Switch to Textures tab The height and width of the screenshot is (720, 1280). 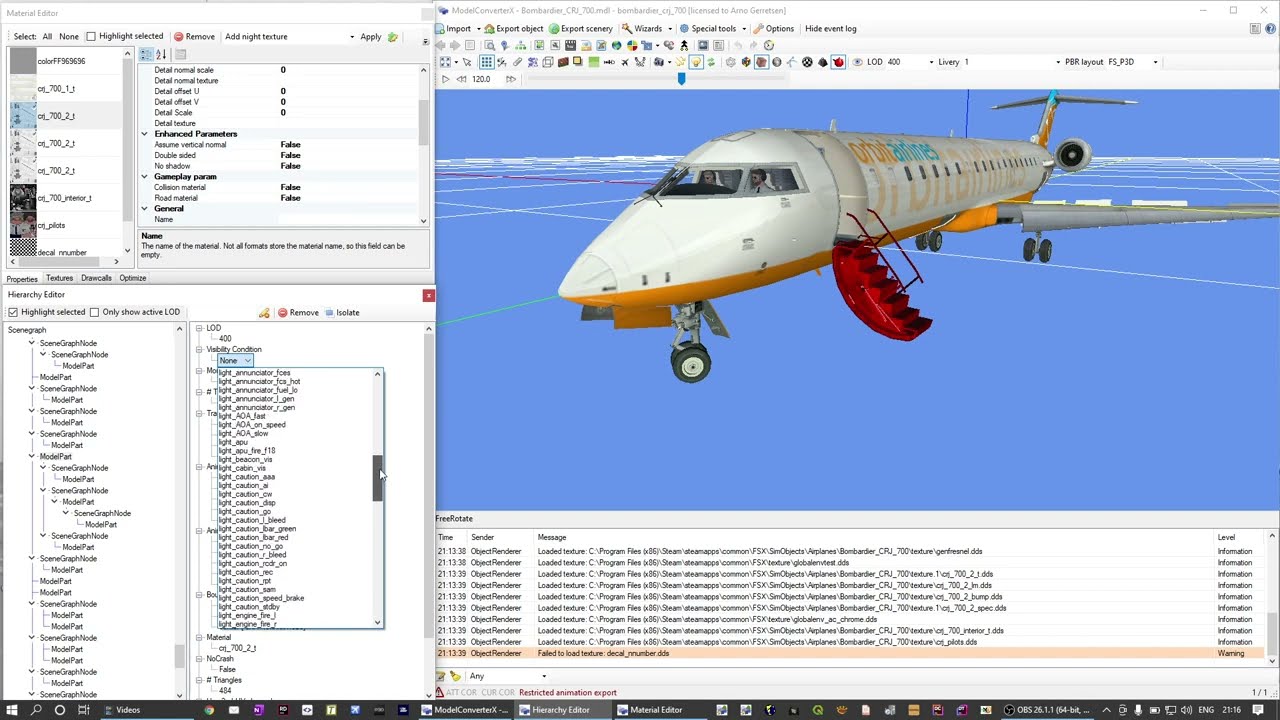[x=59, y=278]
